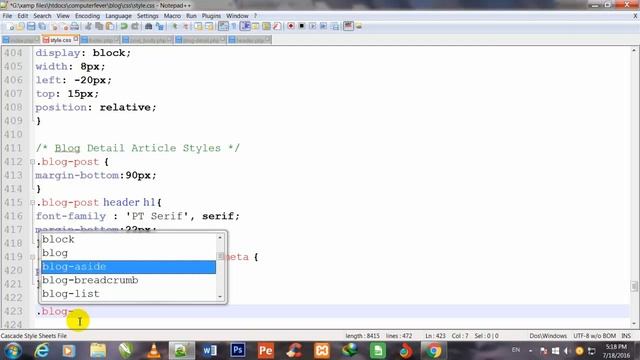Open Photoshop from the taskbar

(x=238, y=351)
